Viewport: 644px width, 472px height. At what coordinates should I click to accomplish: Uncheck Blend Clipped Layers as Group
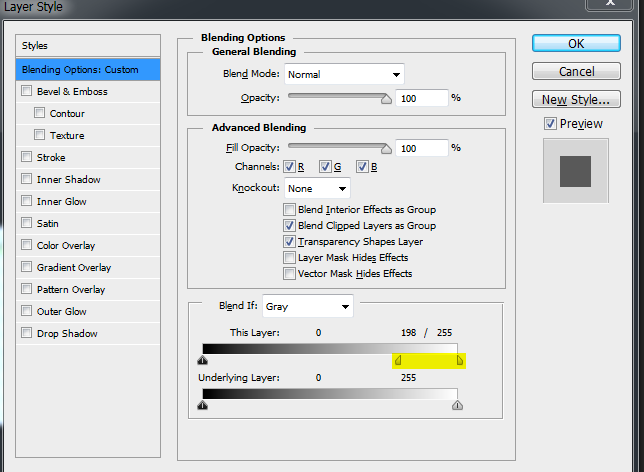(289, 226)
